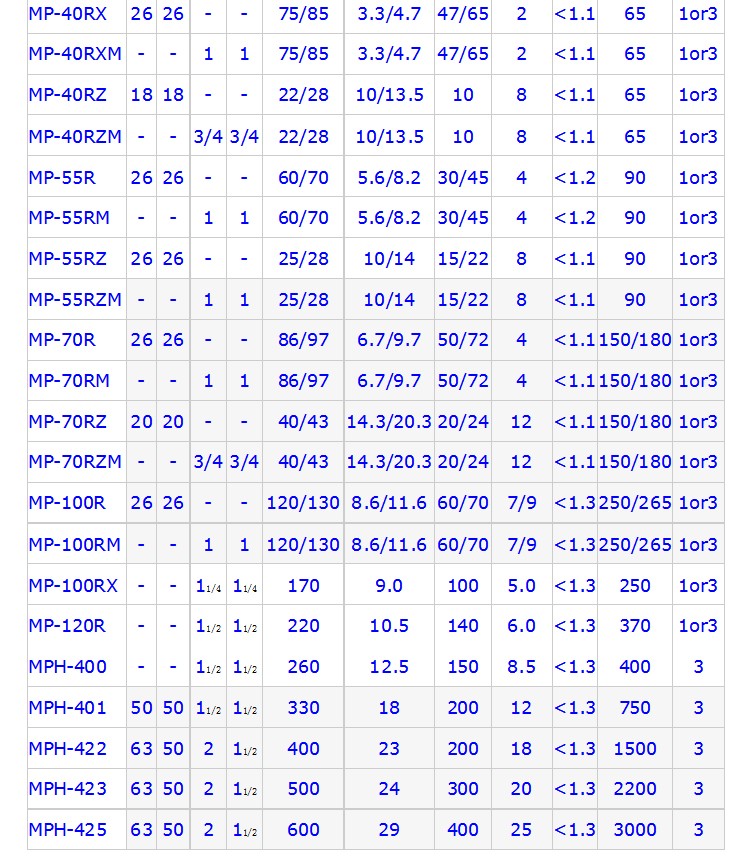Viewport: 750px width, 867px height.
Task: Open the MP-120R model link
Action: [66, 626]
